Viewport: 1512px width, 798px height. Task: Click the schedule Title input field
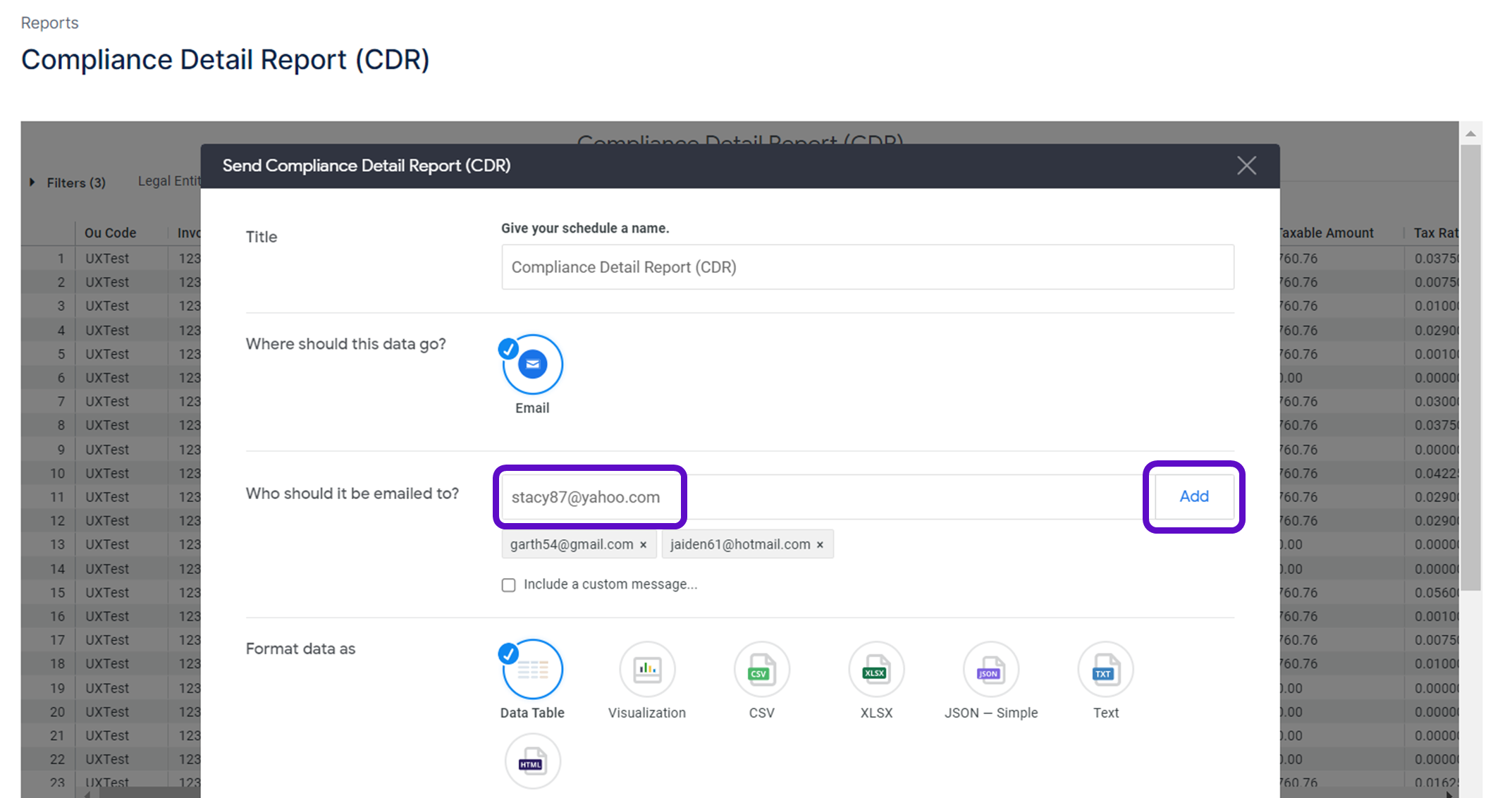[x=867, y=267]
